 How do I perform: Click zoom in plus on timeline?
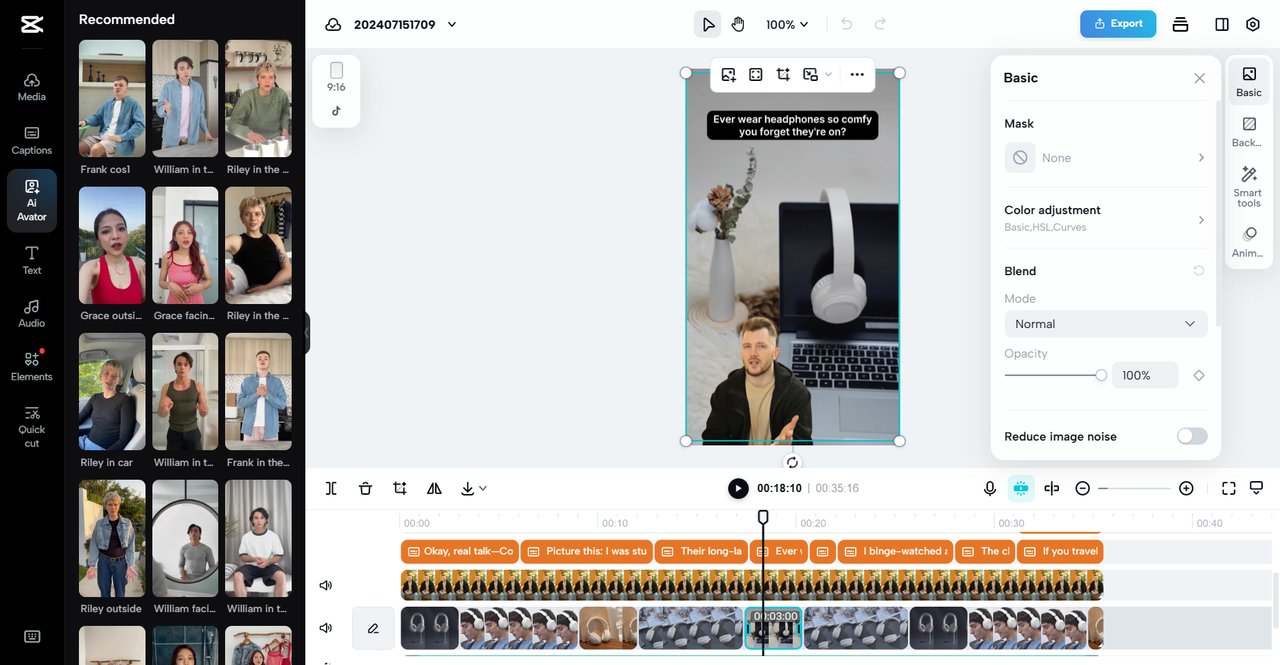pos(1186,488)
